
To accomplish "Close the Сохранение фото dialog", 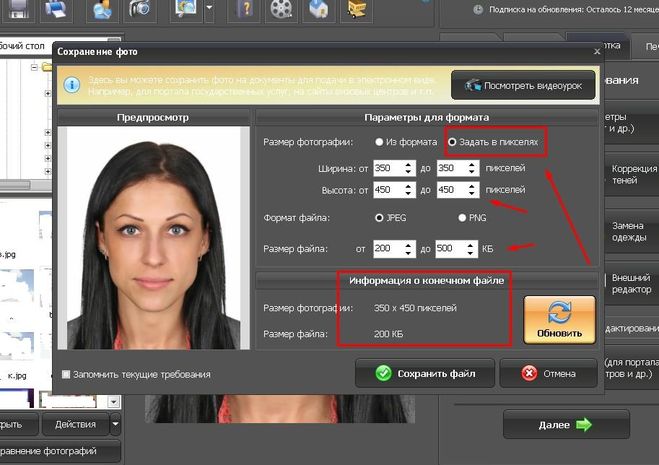I will click(x=596, y=50).
